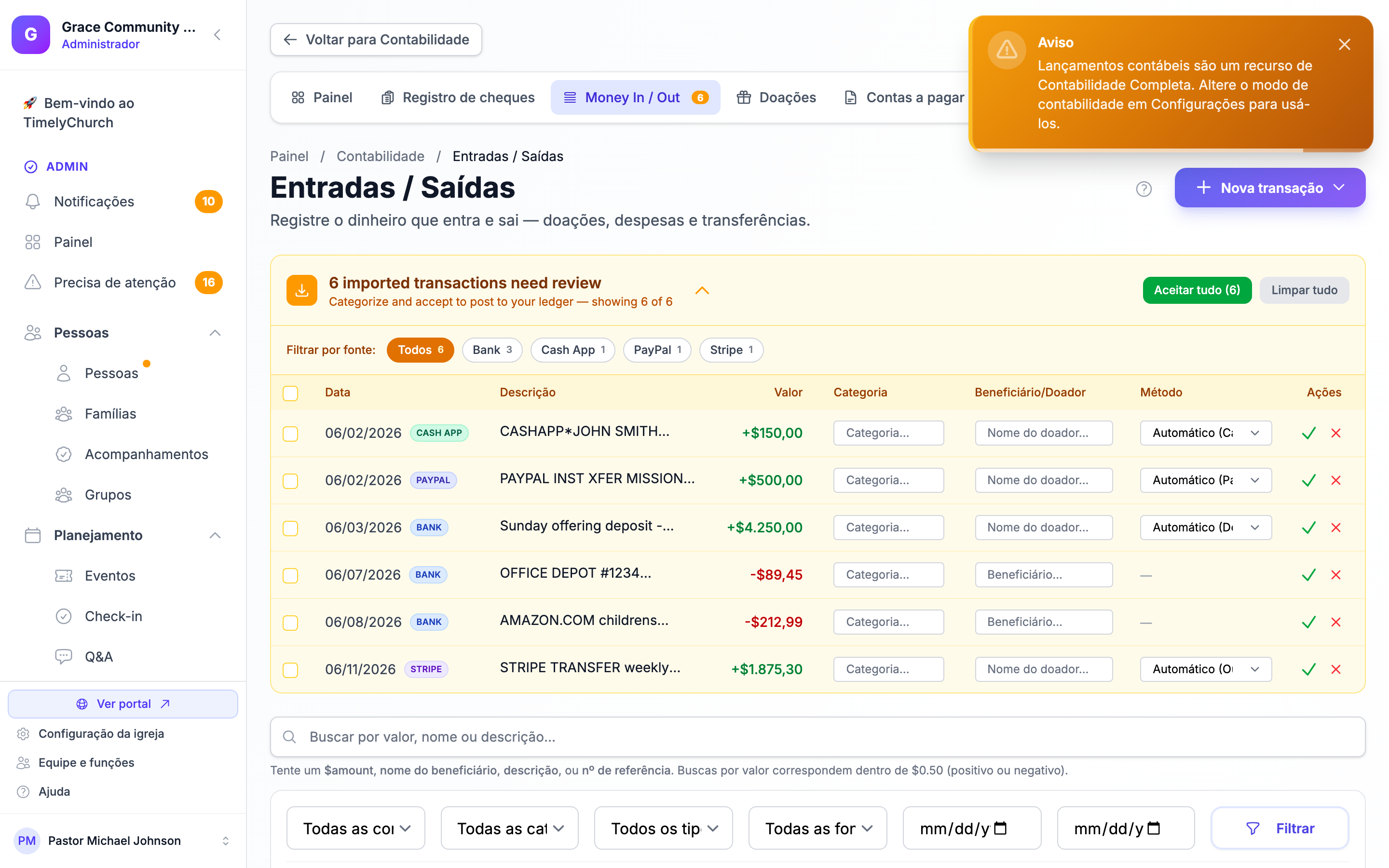
Task: Click Aceitar tudo (6) button
Action: click(1197, 290)
